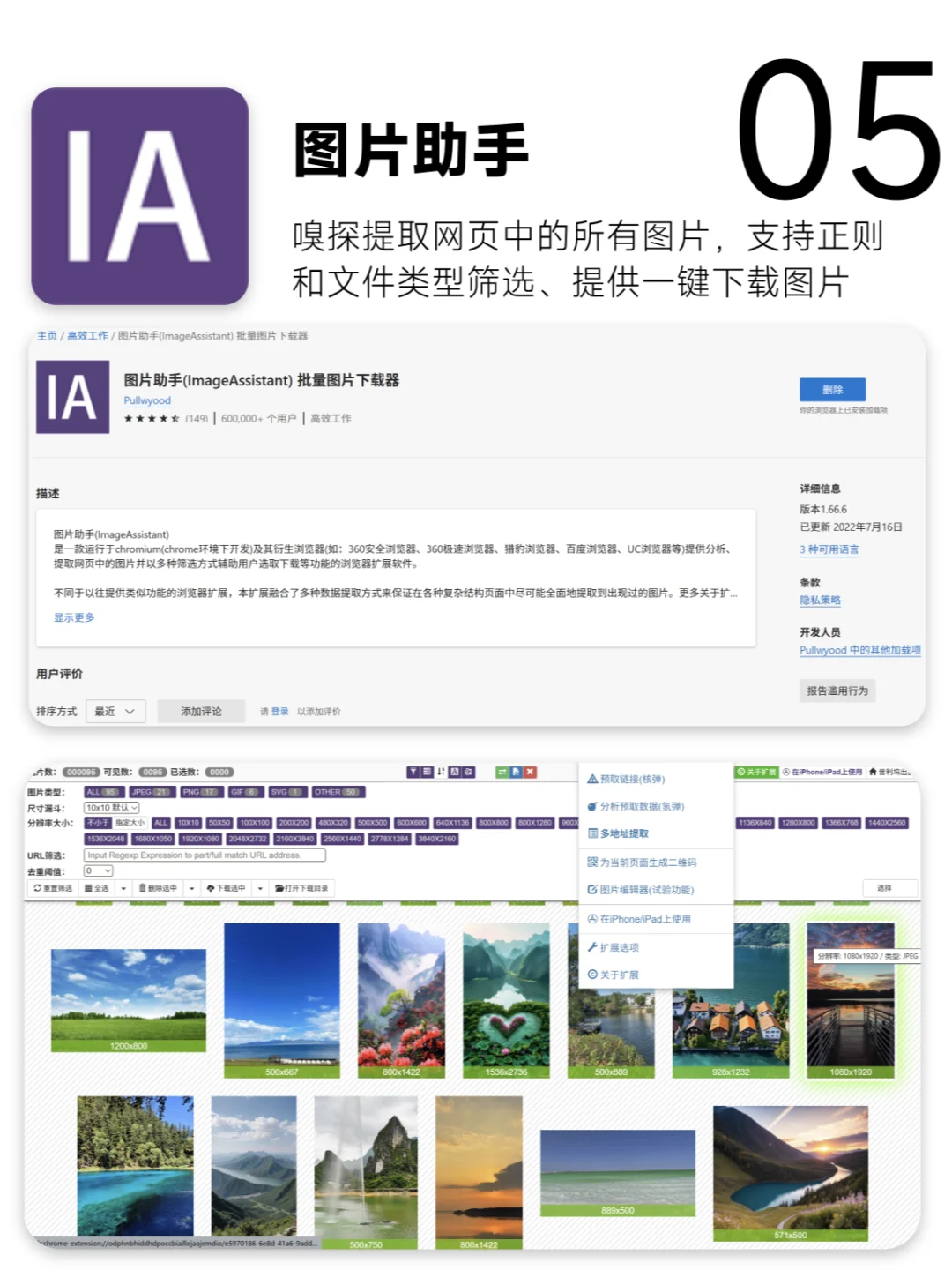
Task: Toggle the 1920X1080 resolution filter
Action: pos(200,839)
